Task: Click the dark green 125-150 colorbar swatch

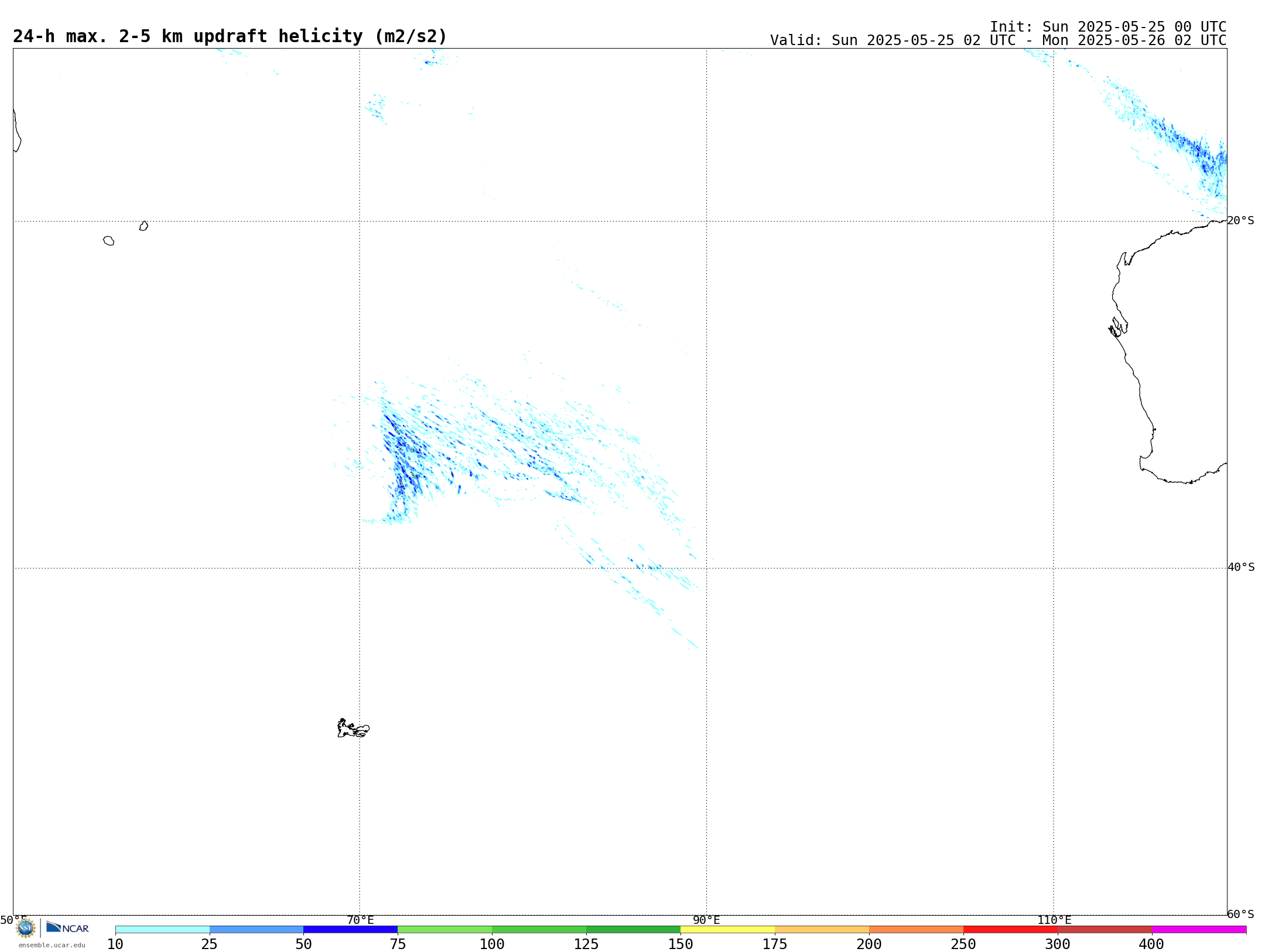Action: coord(634,929)
